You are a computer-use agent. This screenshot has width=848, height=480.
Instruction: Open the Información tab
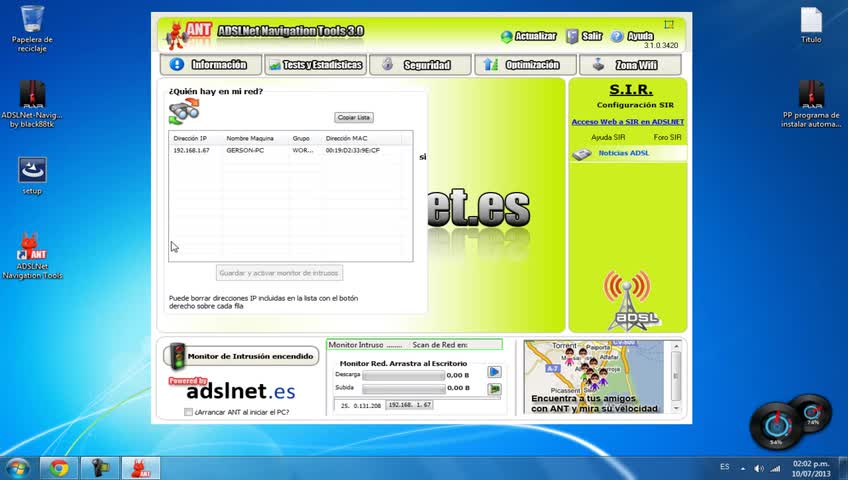(x=211, y=65)
